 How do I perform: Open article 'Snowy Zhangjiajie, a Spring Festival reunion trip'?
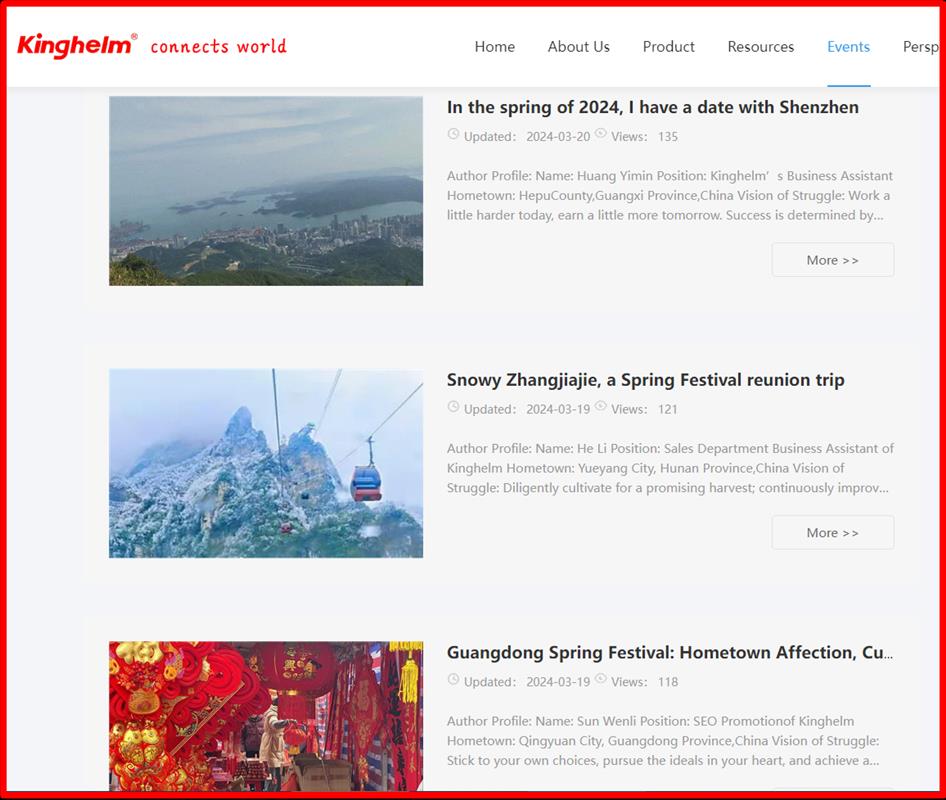pos(646,380)
